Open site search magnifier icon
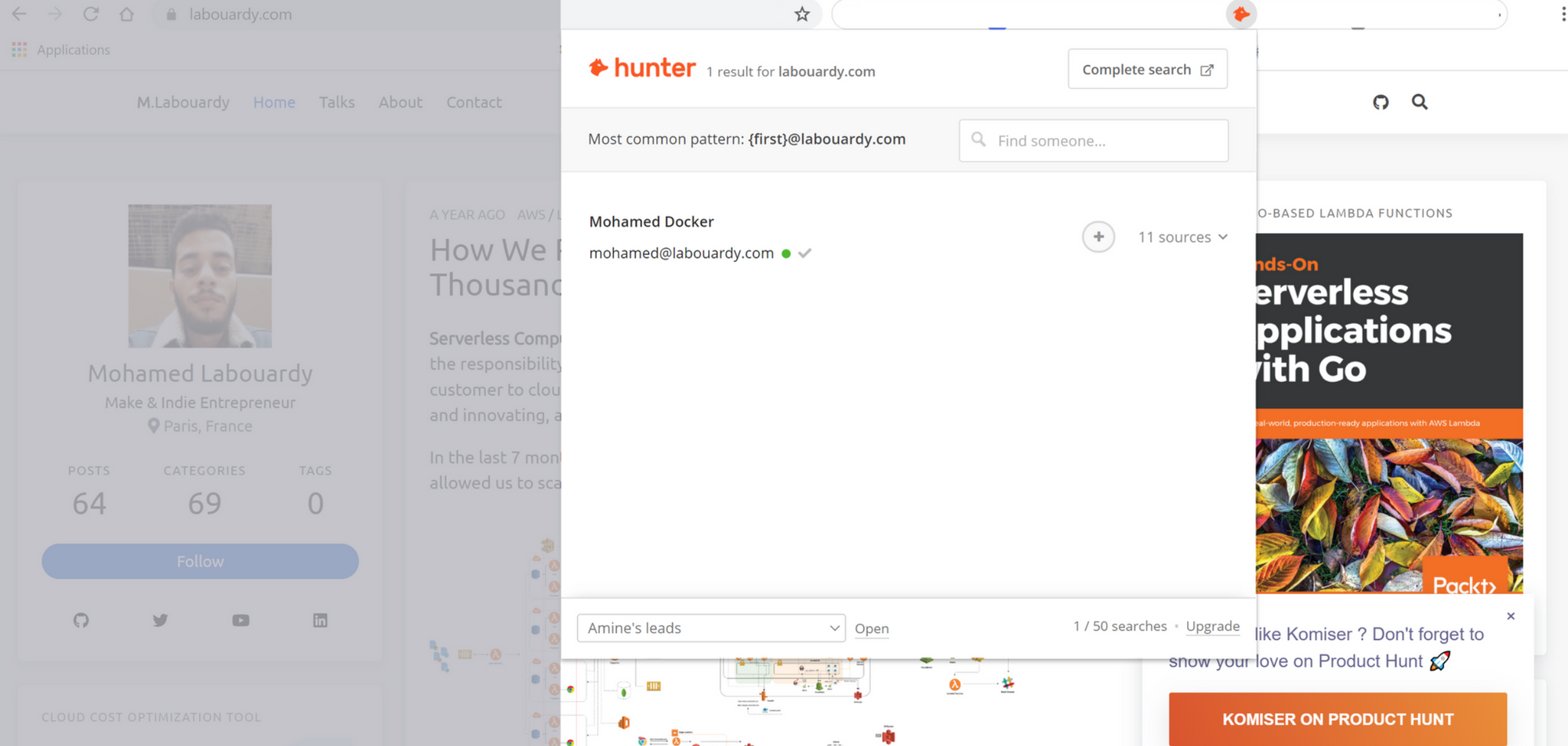Screen dimensions: 1568x746 1420,102
